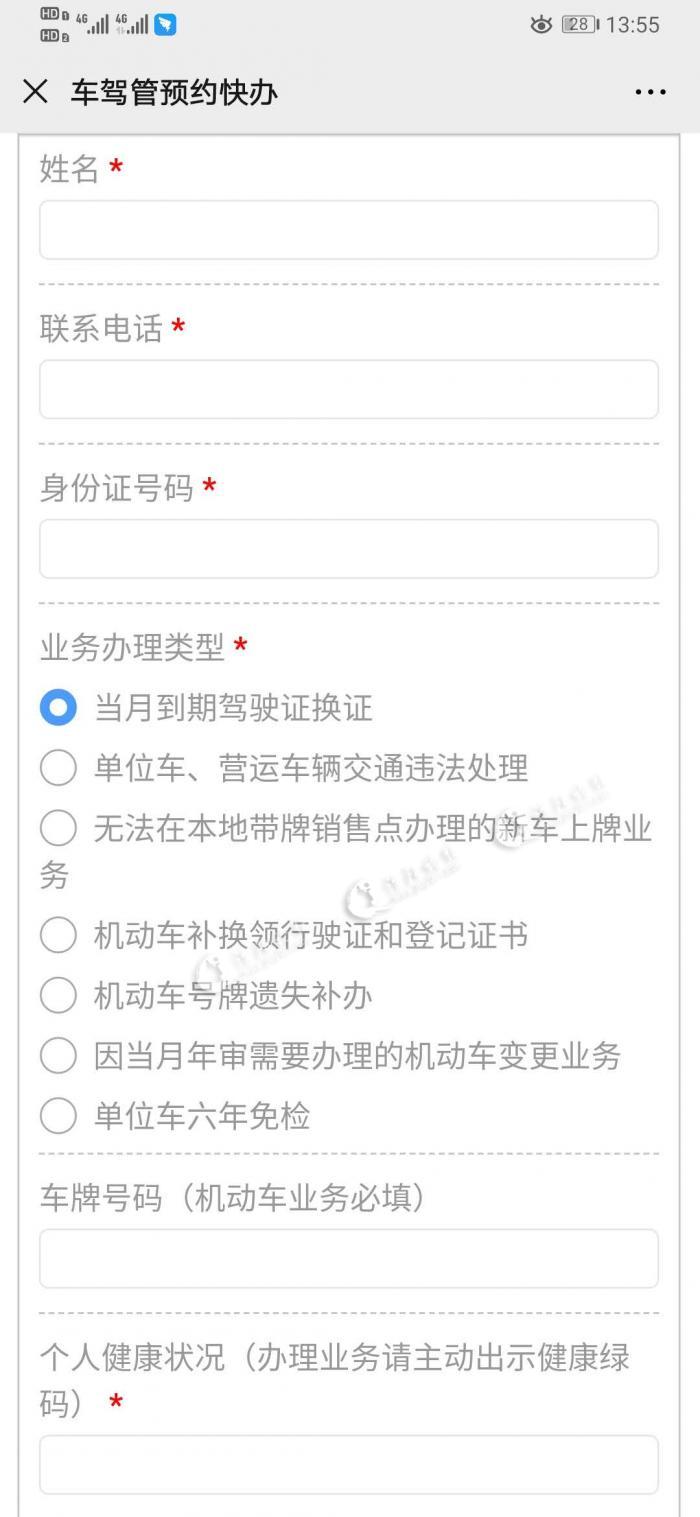
Task: Focus the 身份证号码 input field
Action: click(x=348, y=548)
